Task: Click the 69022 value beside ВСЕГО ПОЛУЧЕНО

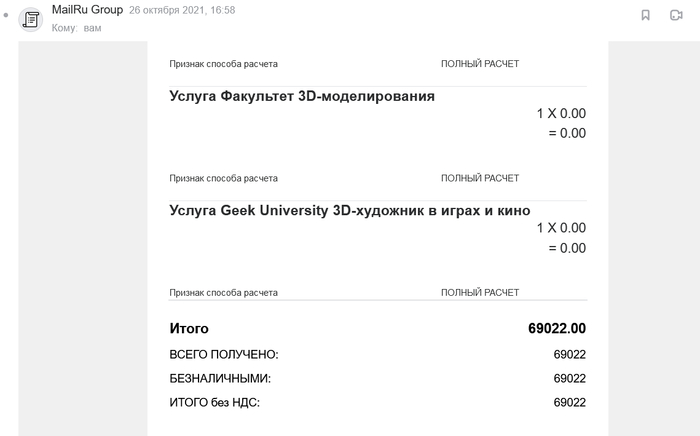Action: pos(569,354)
